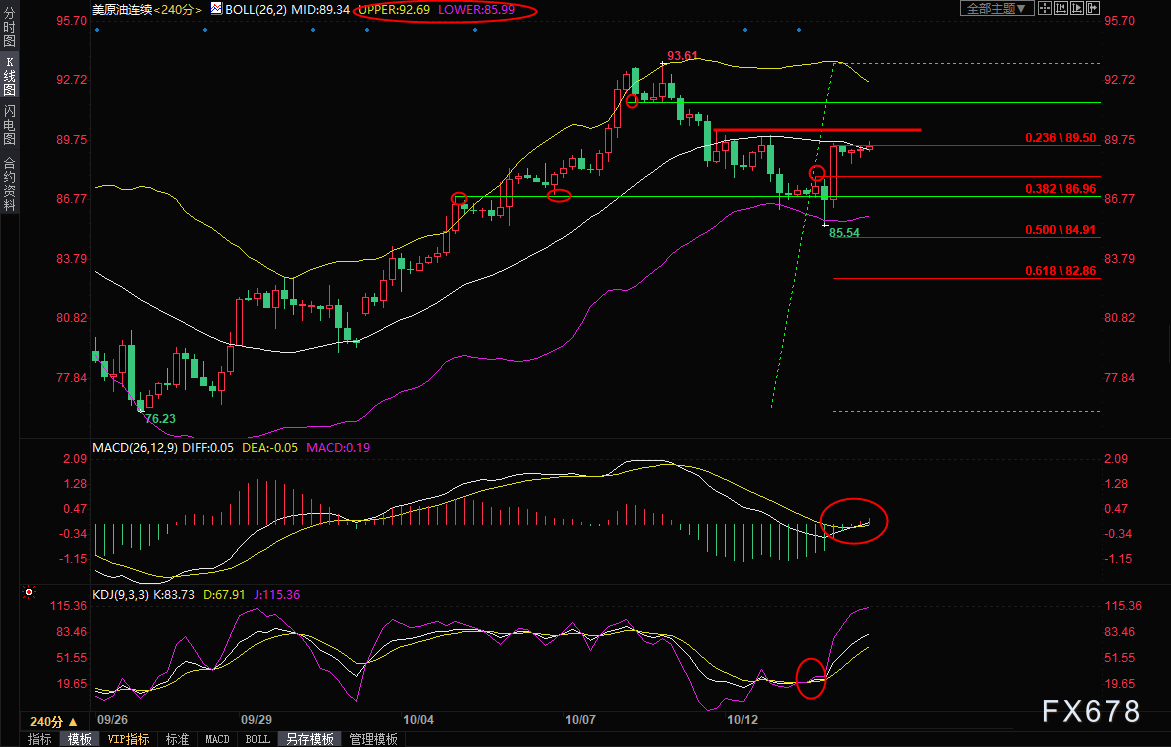Click the 85.54 swing low label
The width and height of the screenshot is (1171, 747).
click(844, 232)
